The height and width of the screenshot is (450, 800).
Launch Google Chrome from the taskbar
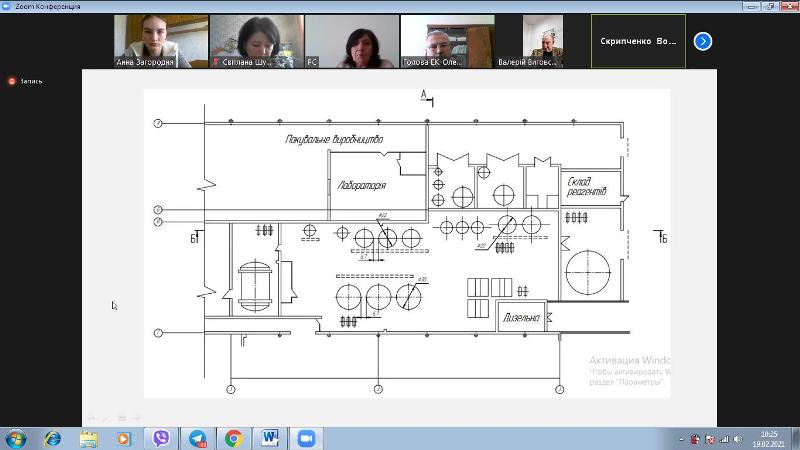pos(233,438)
